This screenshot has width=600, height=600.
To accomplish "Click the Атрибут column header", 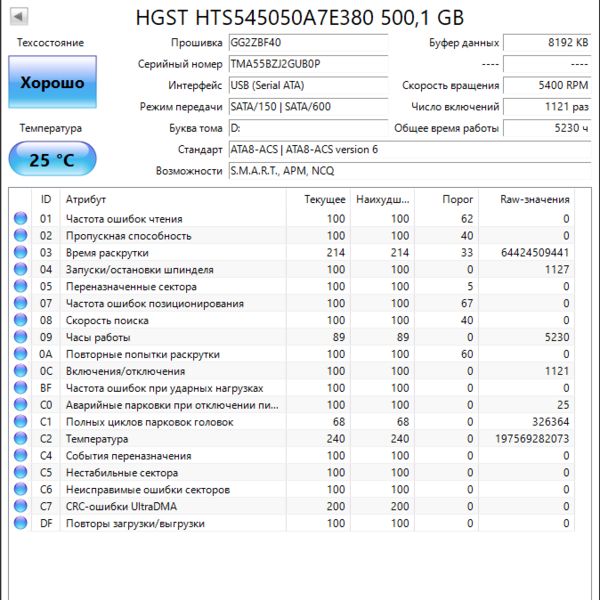I will (173, 199).
